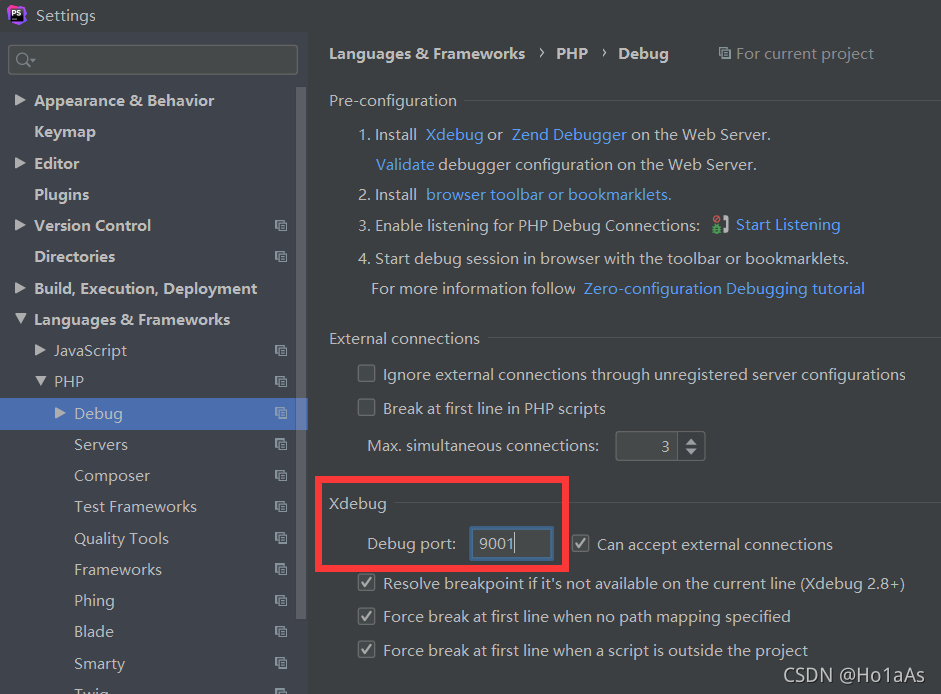Select Smarty in the PHP tree

(x=100, y=663)
